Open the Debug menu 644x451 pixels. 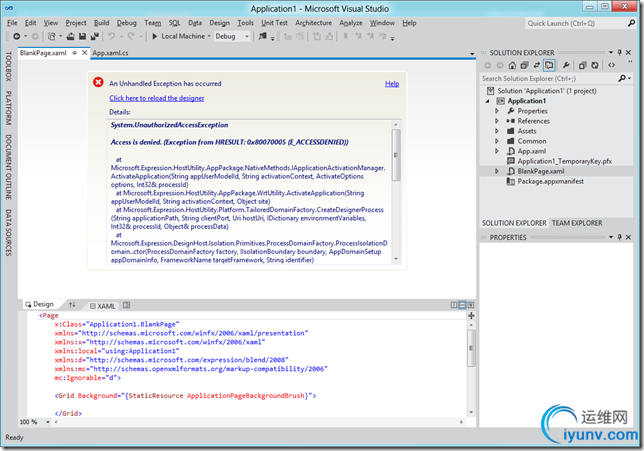coord(126,23)
